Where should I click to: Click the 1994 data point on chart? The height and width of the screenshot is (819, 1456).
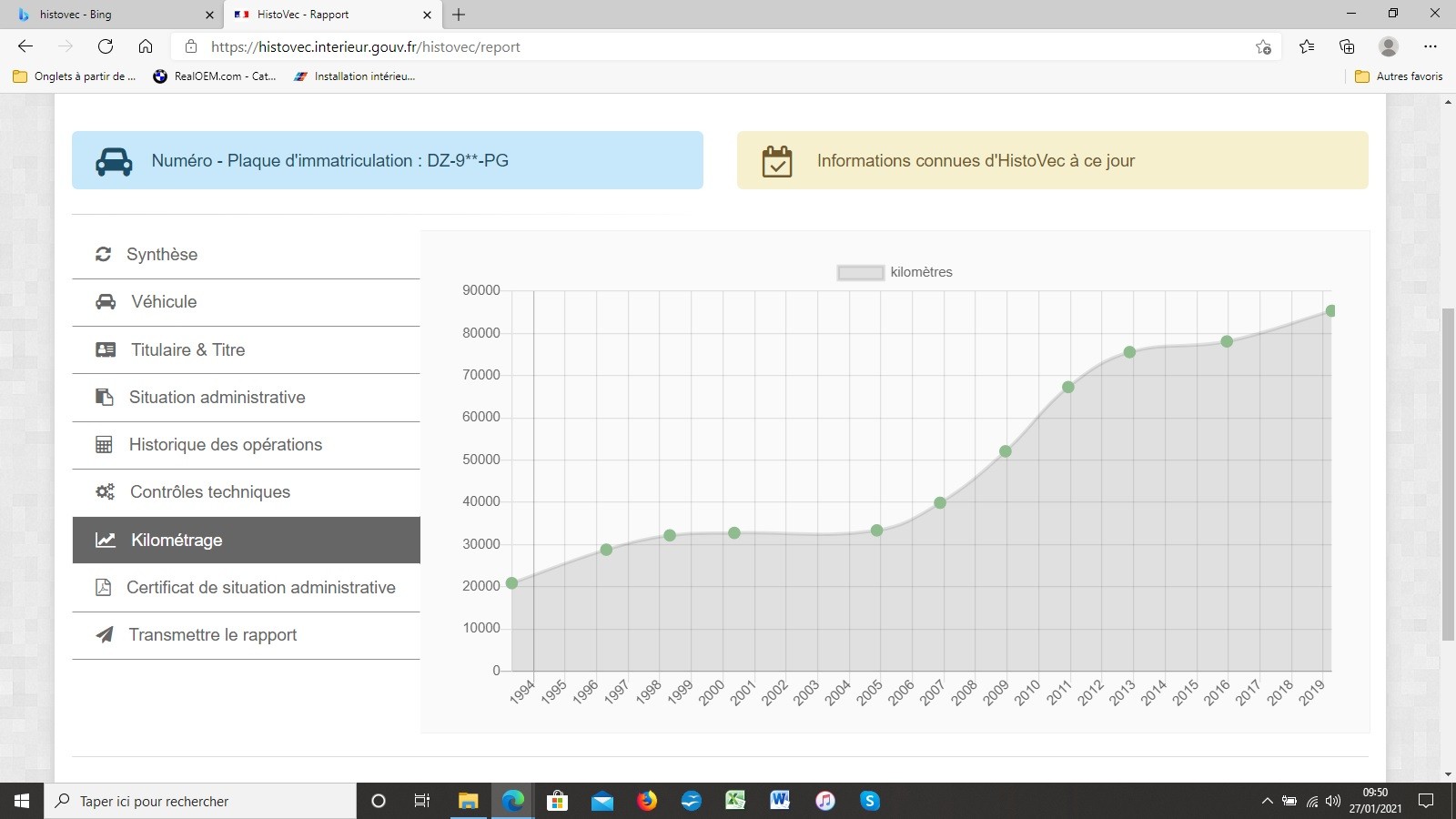click(x=511, y=583)
